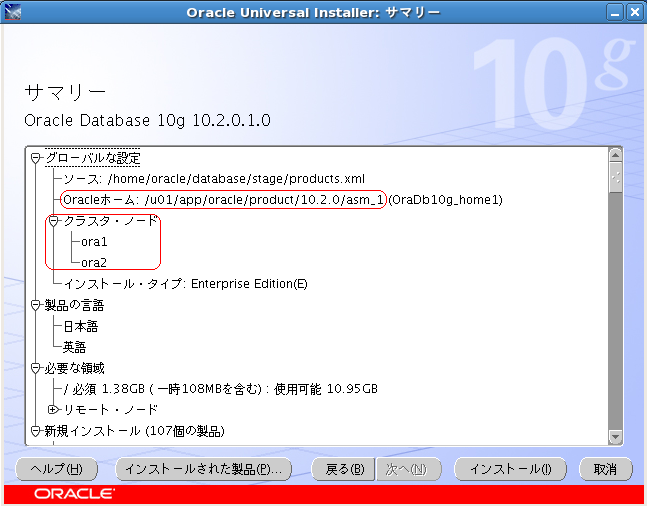Select the ora2 cluster node row
This screenshot has height=506, width=647.
coord(94,262)
